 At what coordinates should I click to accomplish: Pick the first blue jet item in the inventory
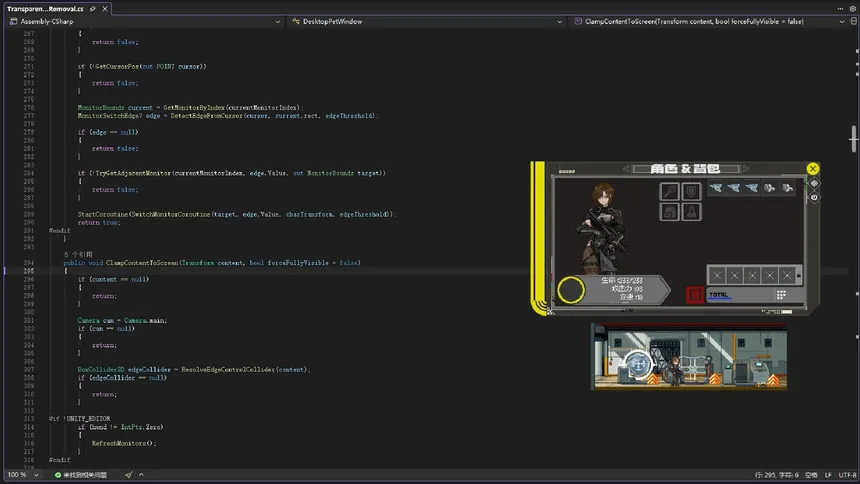tap(716, 188)
